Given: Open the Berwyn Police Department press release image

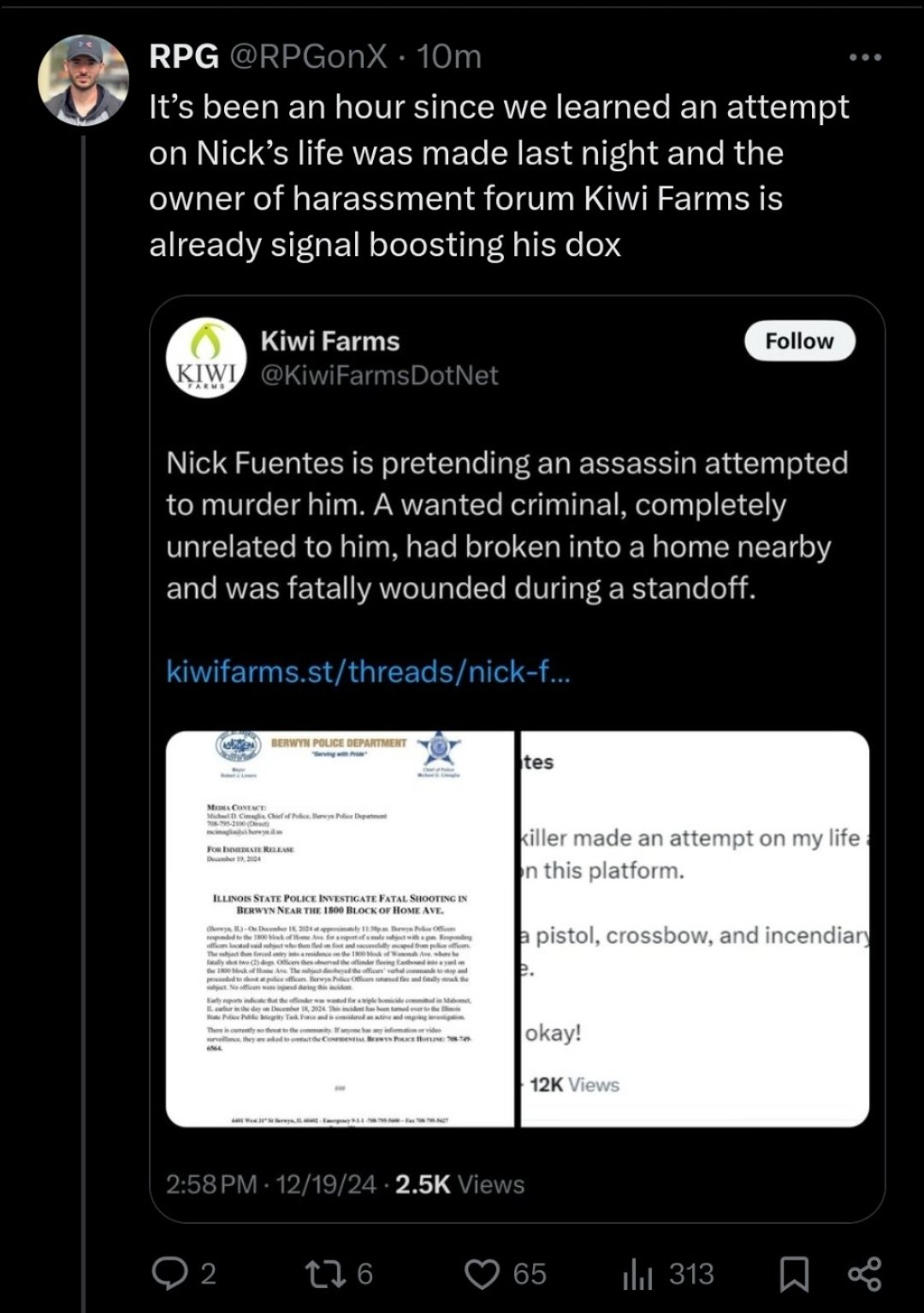Looking at the screenshot, I should click(340, 929).
